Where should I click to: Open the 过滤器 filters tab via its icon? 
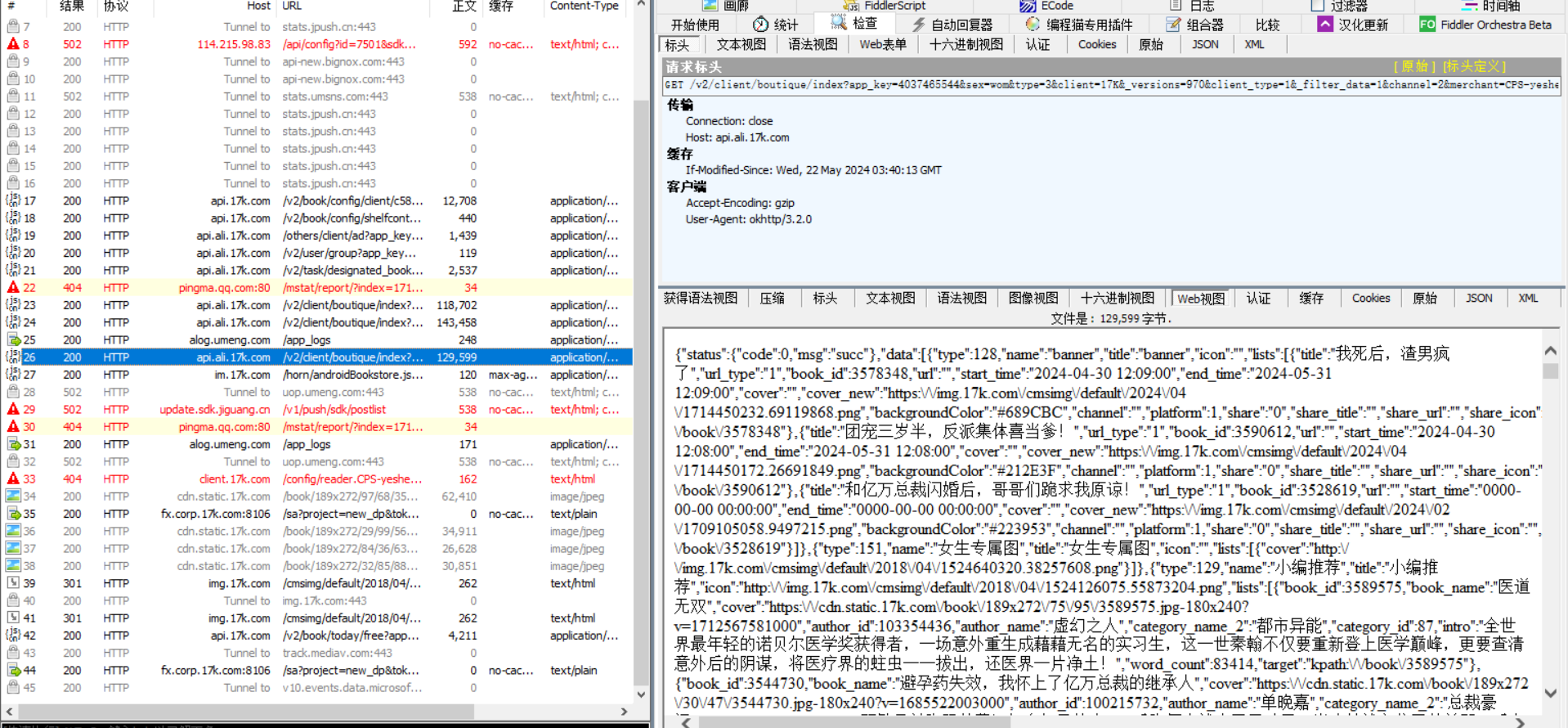pos(1317,6)
